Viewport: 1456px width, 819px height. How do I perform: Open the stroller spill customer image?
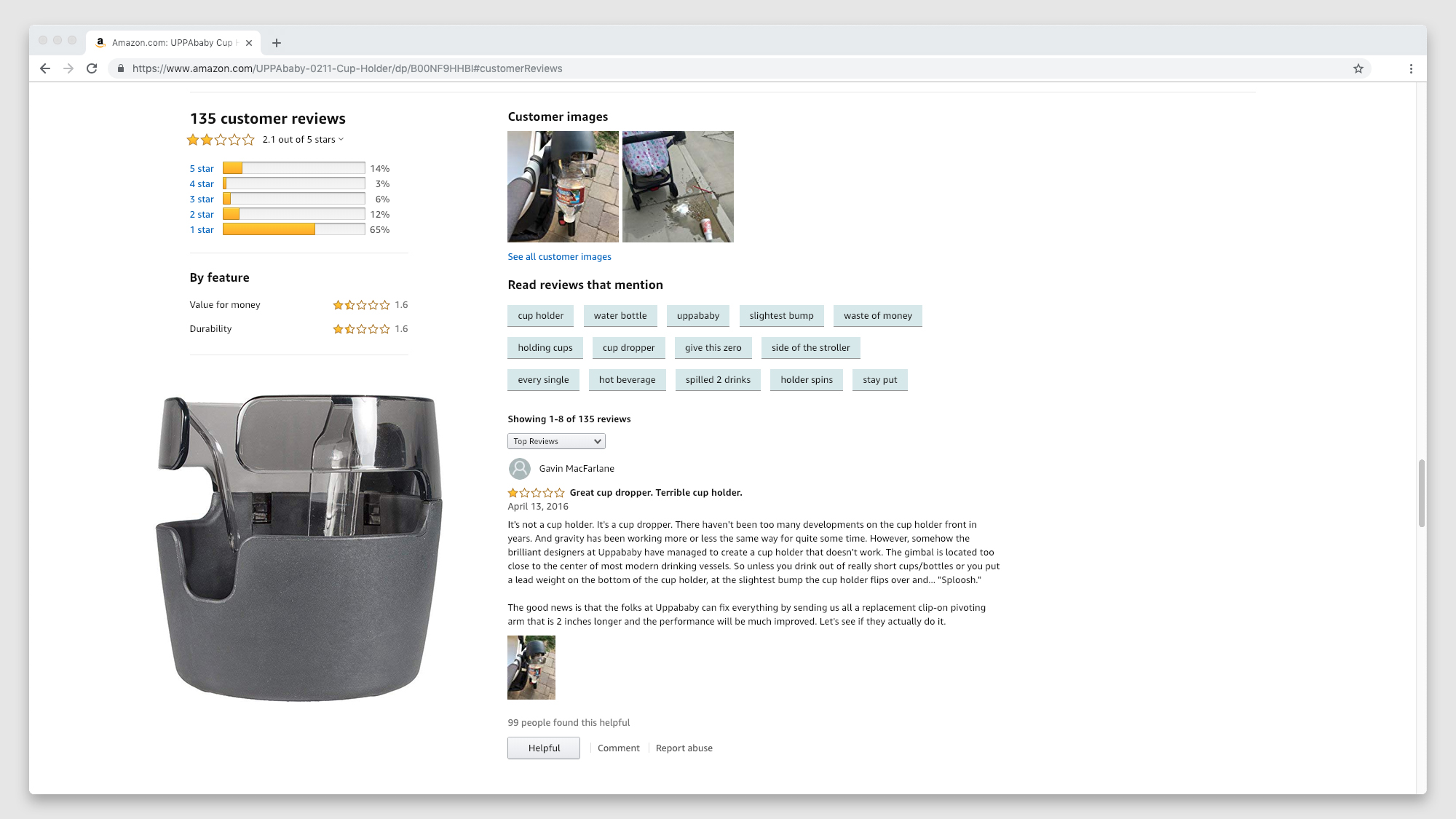[677, 186]
